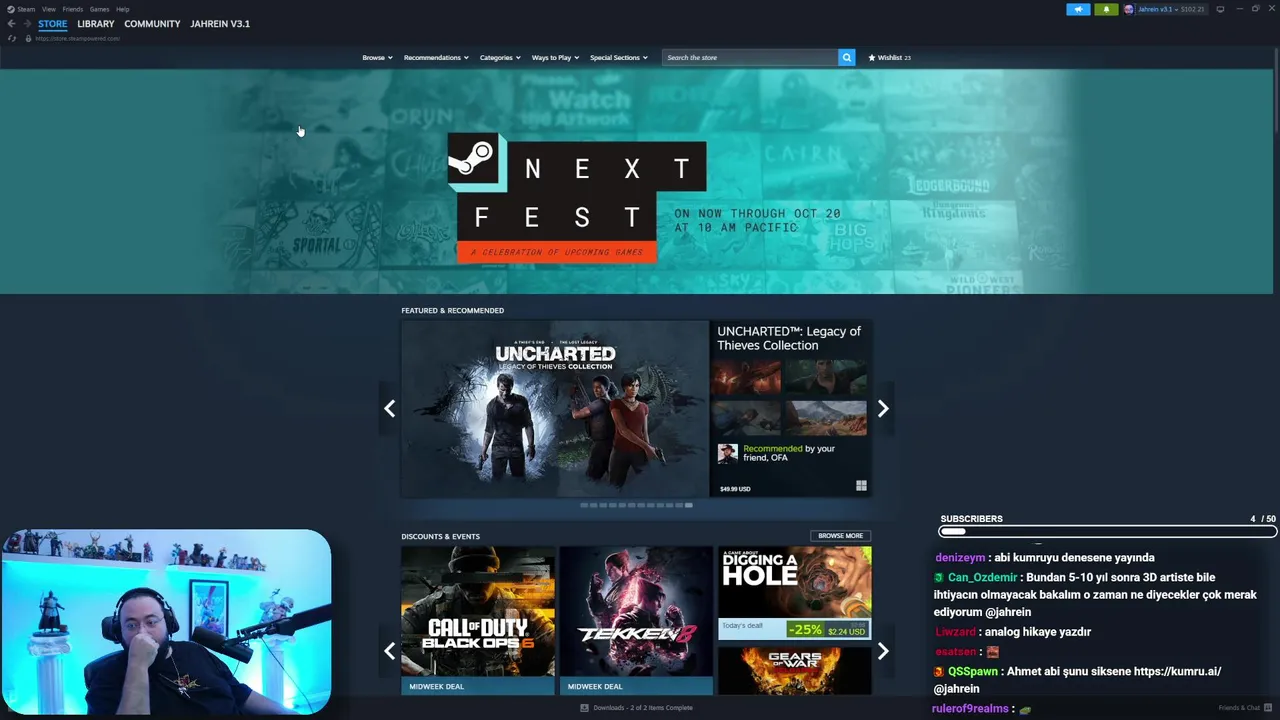Show next discounts with right arrow

[x=883, y=651]
